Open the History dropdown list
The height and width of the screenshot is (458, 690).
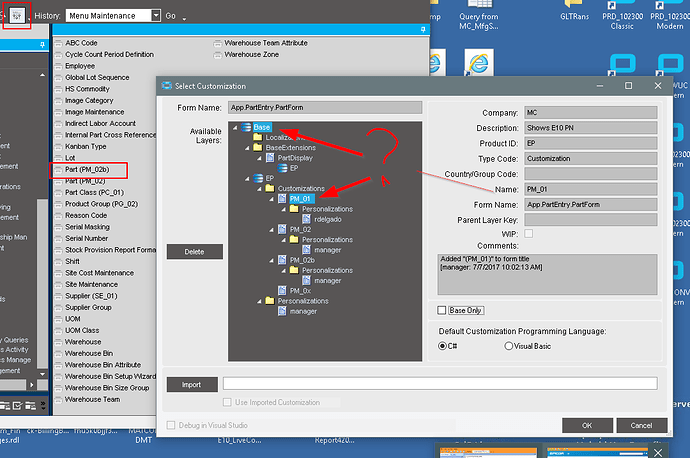156,16
